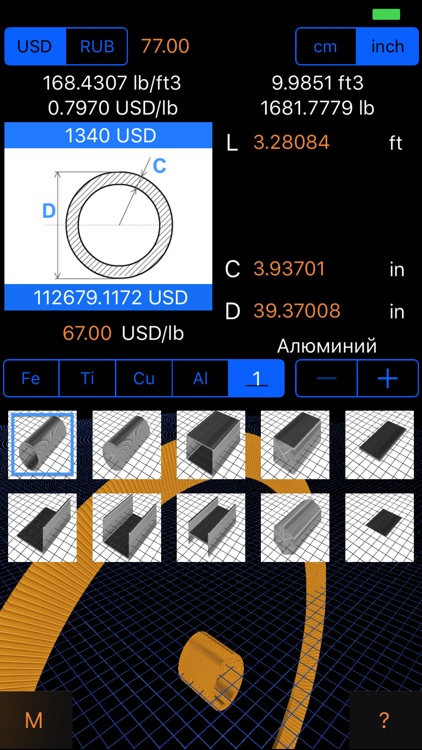Viewport: 422px width, 750px height.
Task: Set units to cm
Action: tap(326, 46)
